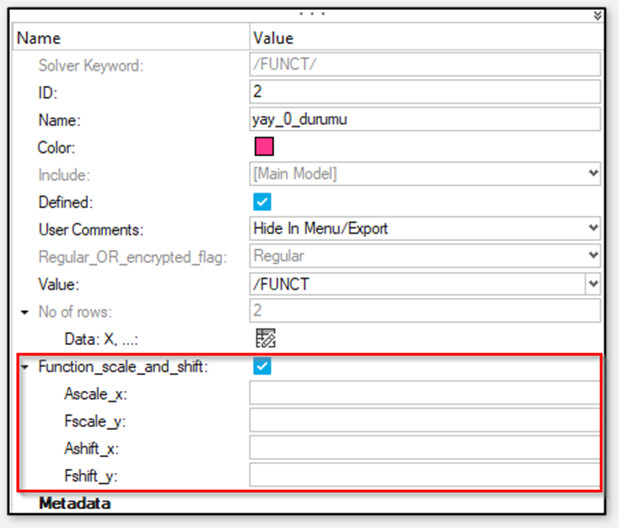
Task: Click the Fshift_y input field
Action: point(425,475)
